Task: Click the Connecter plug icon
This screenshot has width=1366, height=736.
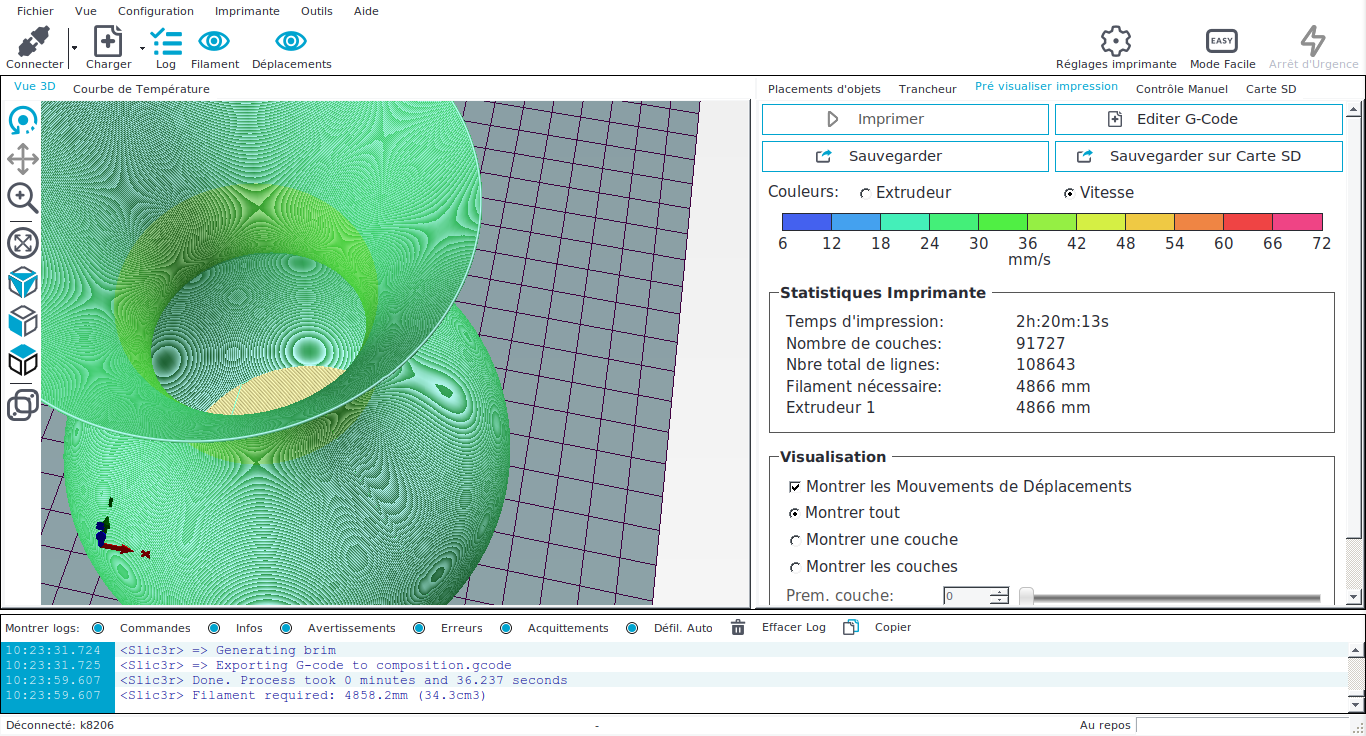Action: point(34,42)
